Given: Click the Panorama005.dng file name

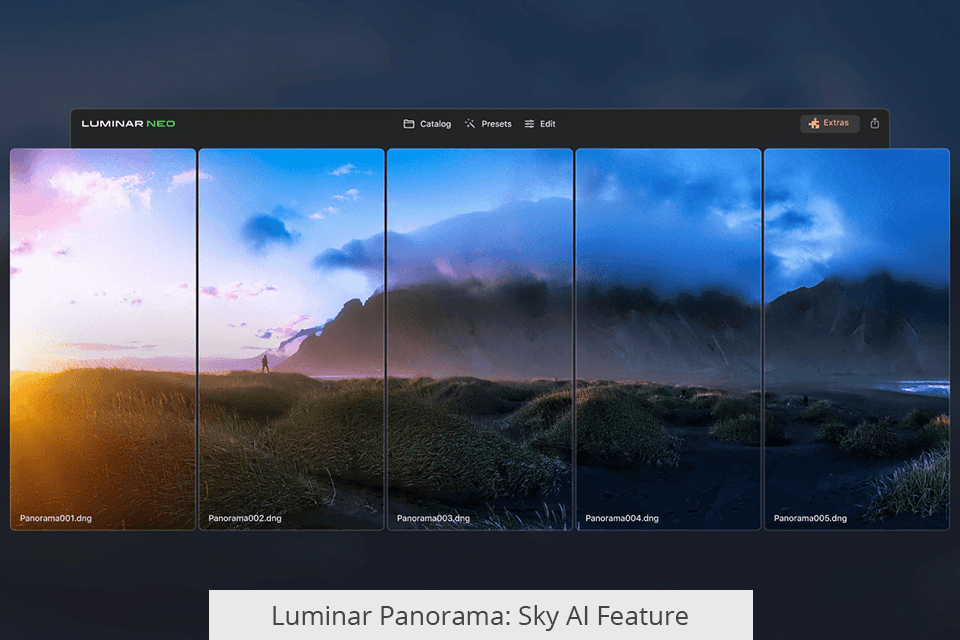Looking at the screenshot, I should [x=811, y=518].
